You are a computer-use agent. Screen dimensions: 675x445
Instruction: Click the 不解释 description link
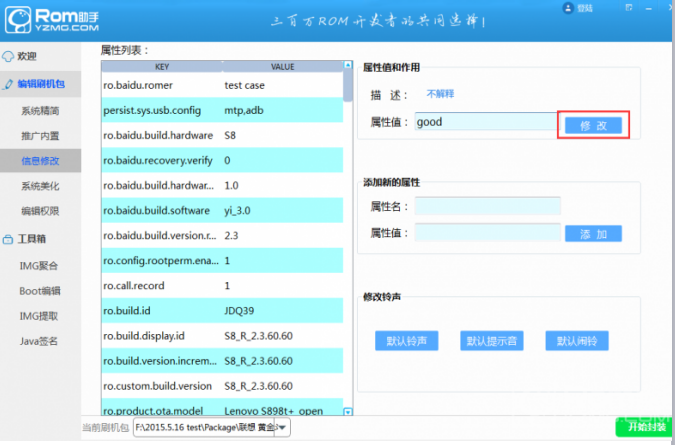point(440,94)
